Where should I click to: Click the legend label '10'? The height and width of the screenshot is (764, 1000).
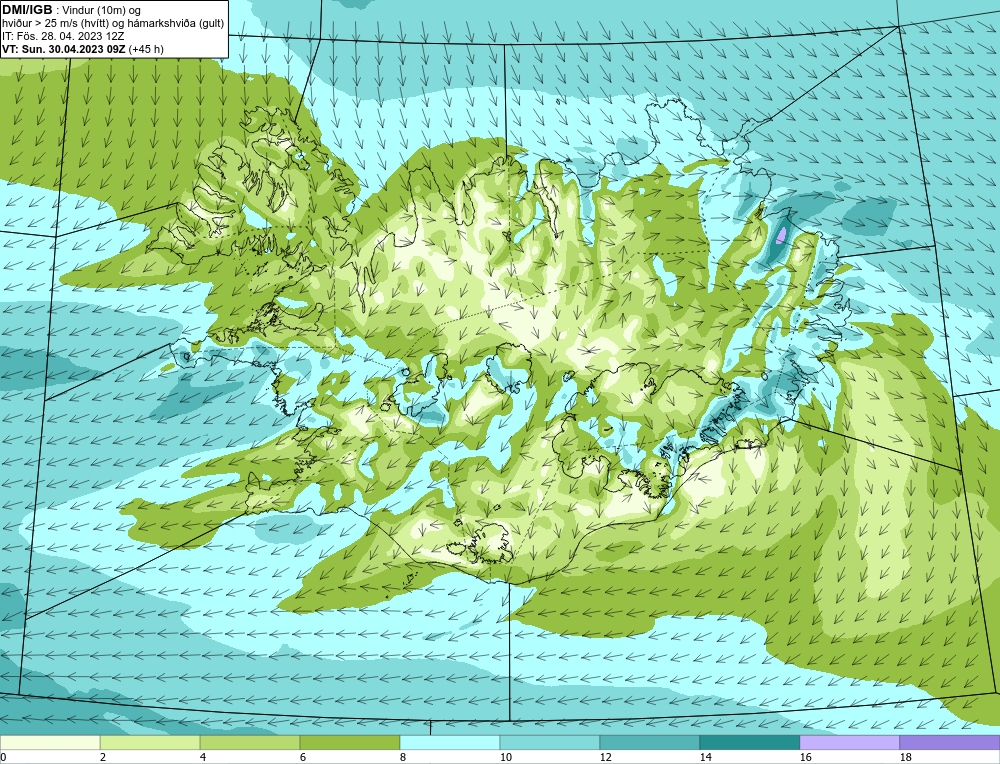(x=506, y=757)
